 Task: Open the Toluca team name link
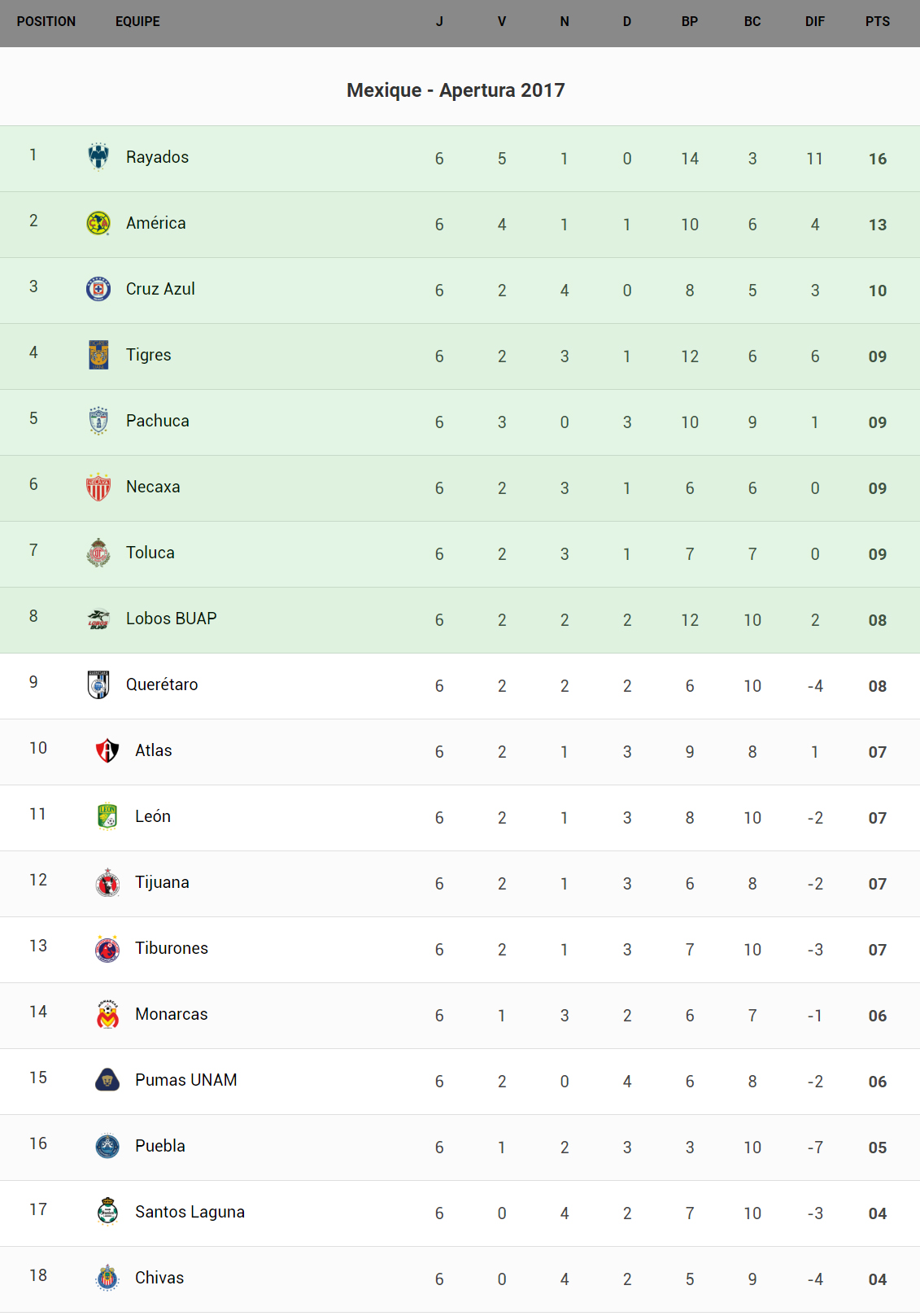150,553
